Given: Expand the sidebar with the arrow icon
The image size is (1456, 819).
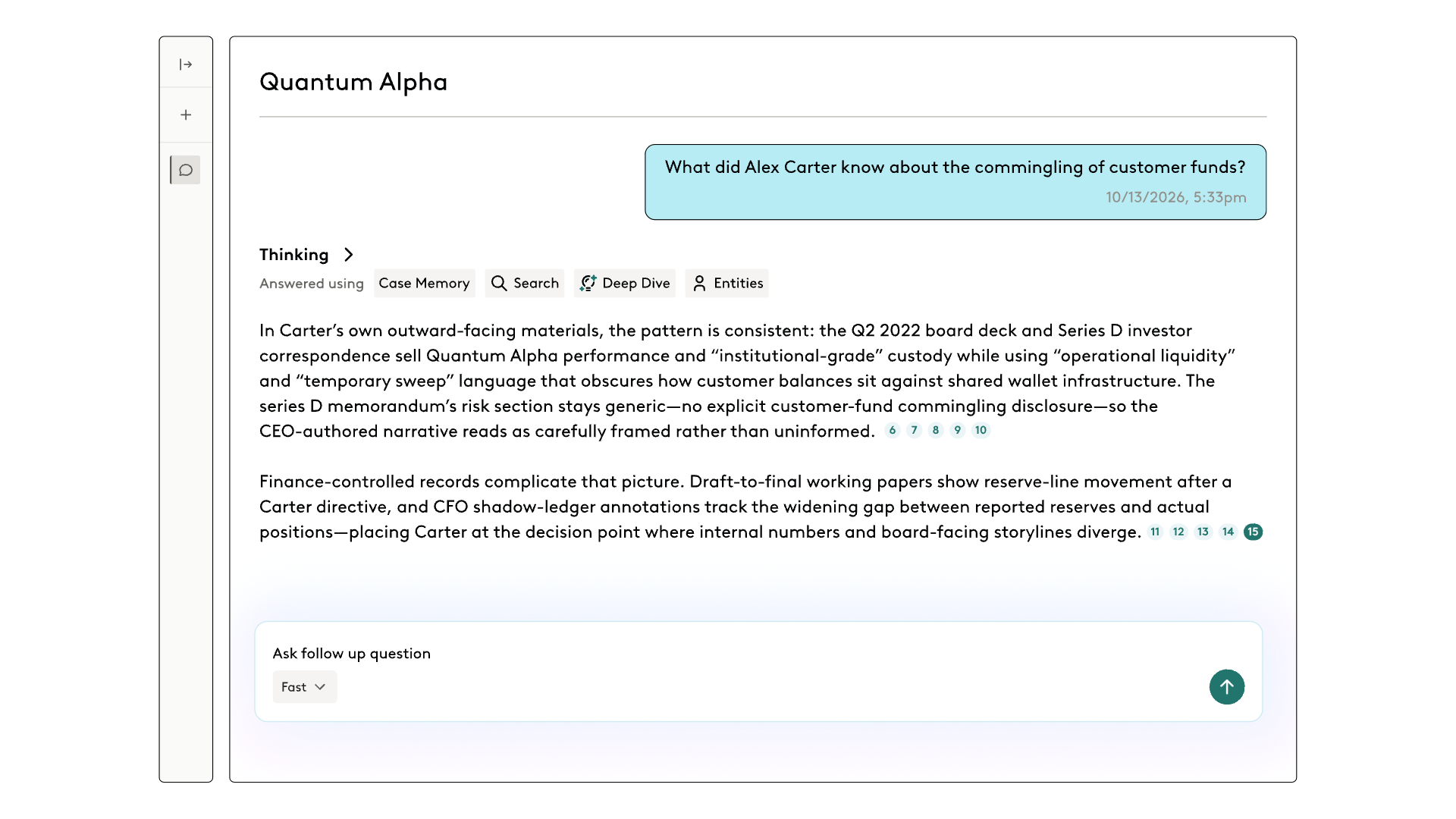Looking at the screenshot, I should 186,64.
